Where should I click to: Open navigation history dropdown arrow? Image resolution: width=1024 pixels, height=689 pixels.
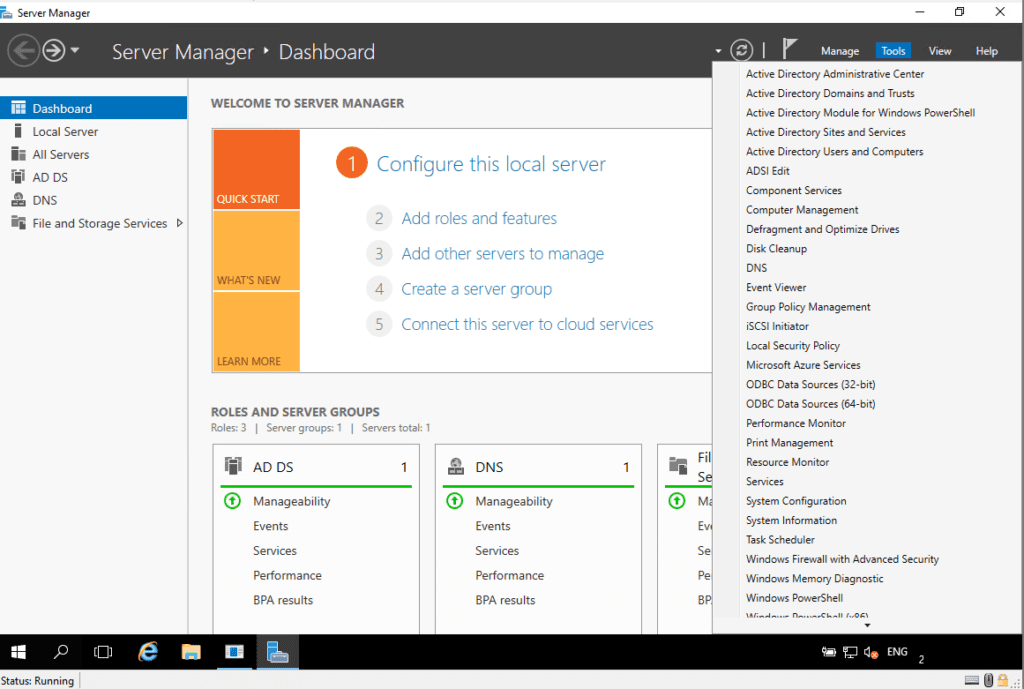[x=74, y=50]
